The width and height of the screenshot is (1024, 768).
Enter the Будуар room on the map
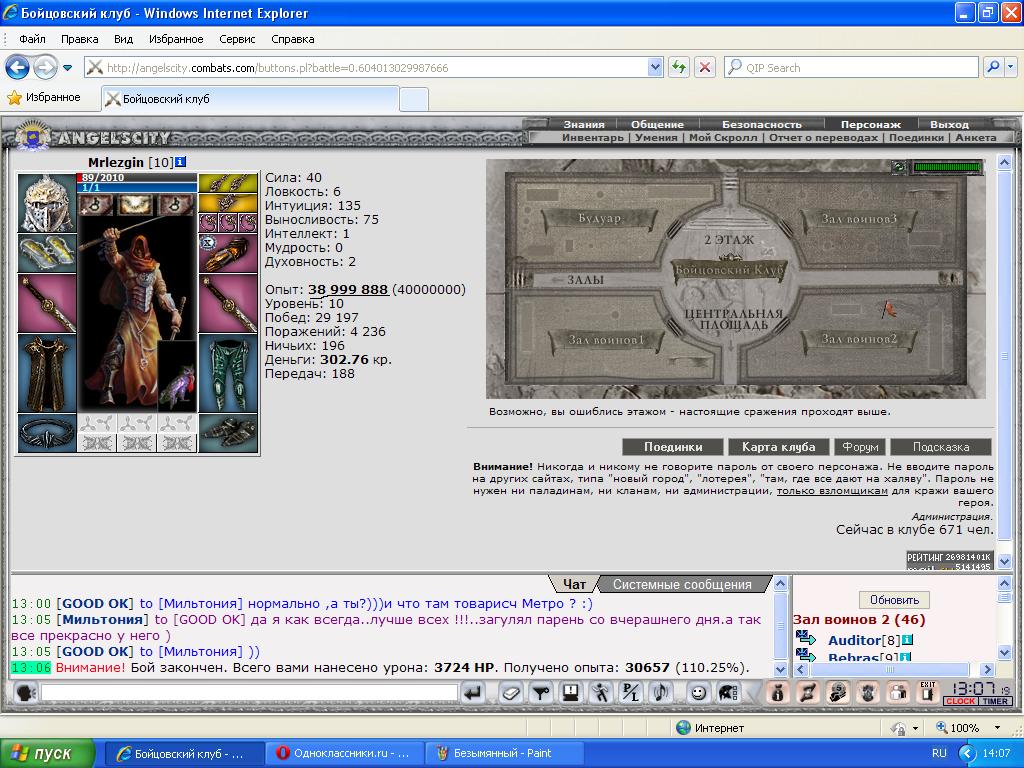[599, 218]
